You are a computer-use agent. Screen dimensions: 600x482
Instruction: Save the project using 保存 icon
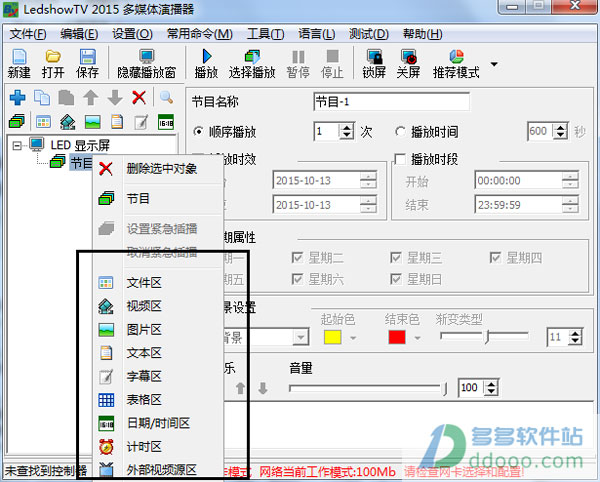pos(87,64)
